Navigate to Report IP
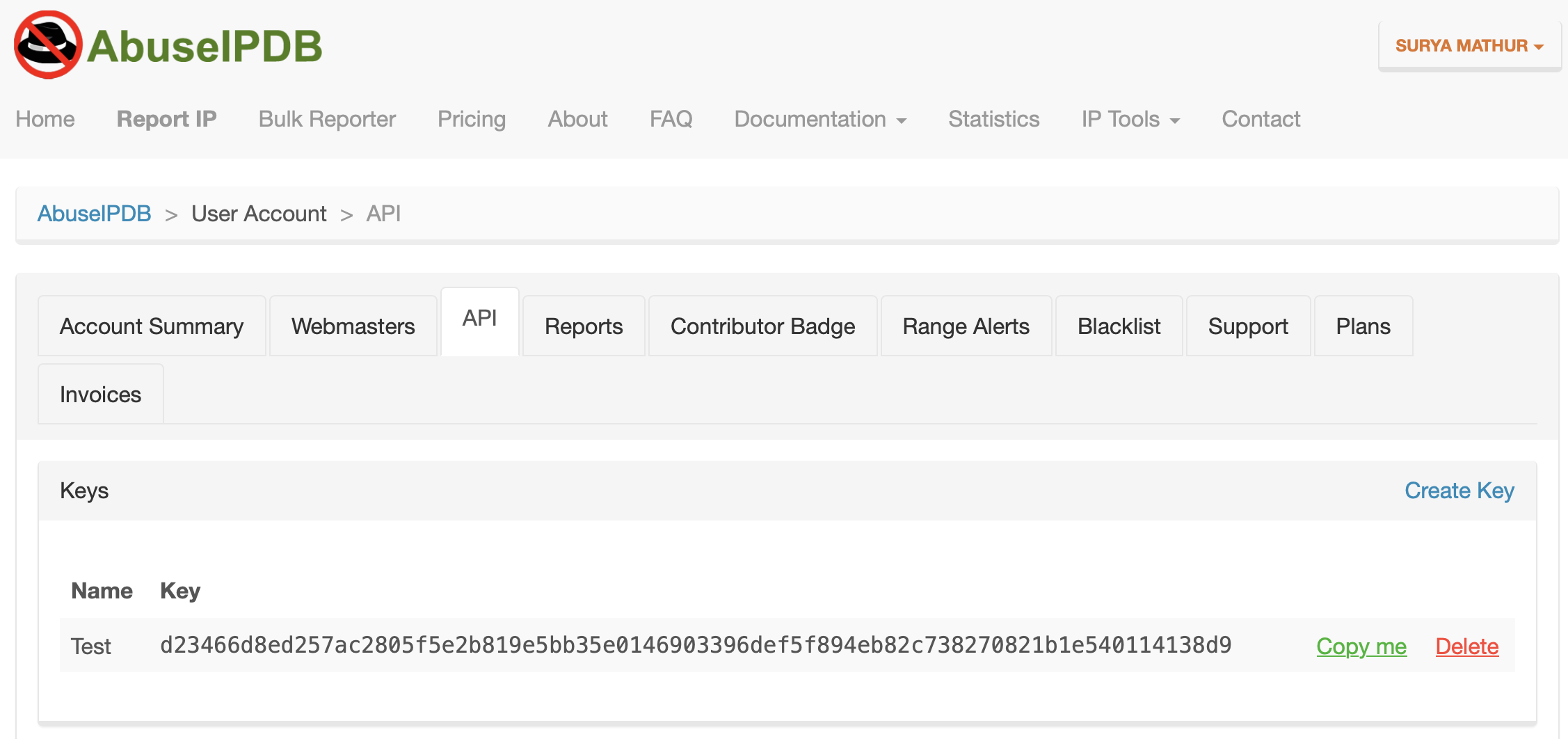The height and width of the screenshot is (739, 1568). 166,119
